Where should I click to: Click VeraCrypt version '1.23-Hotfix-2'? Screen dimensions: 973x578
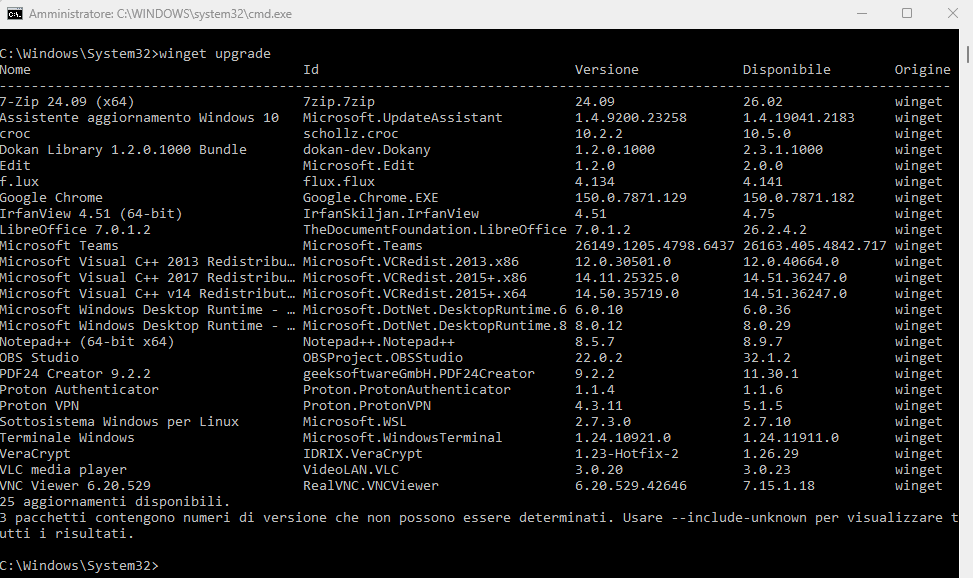627,454
